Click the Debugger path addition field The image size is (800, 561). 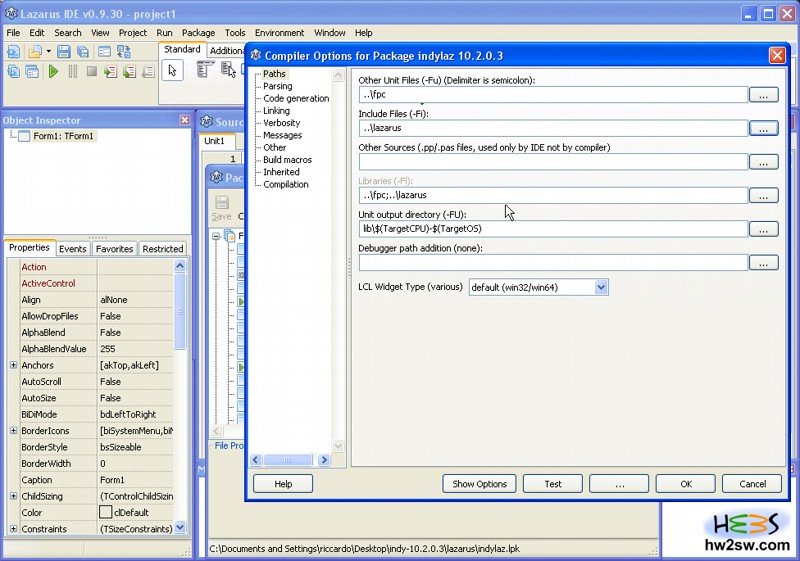pos(553,263)
